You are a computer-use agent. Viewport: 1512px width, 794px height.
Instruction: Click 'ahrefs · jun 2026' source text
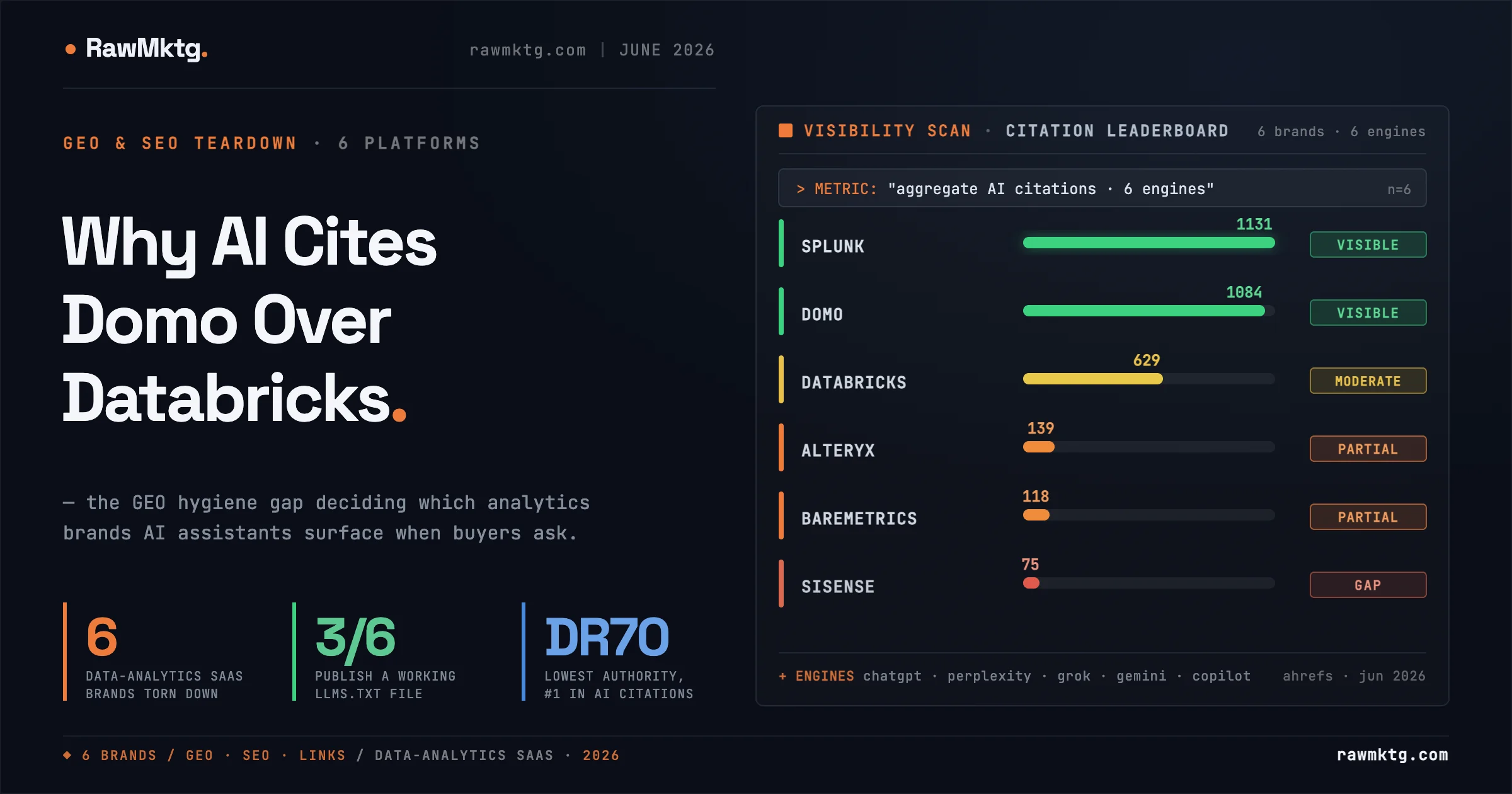[x=1354, y=676]
